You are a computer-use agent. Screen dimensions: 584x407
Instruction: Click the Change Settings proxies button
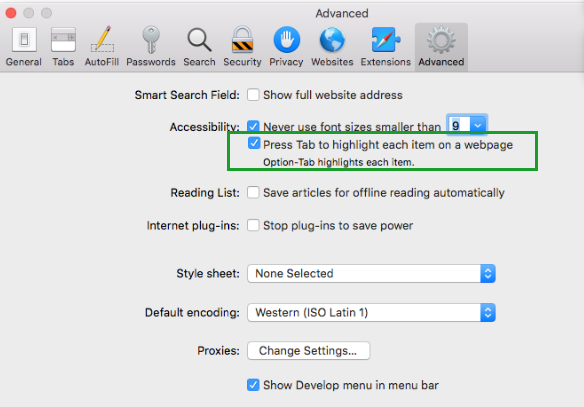pyautogui.click(x=308, y=351)
